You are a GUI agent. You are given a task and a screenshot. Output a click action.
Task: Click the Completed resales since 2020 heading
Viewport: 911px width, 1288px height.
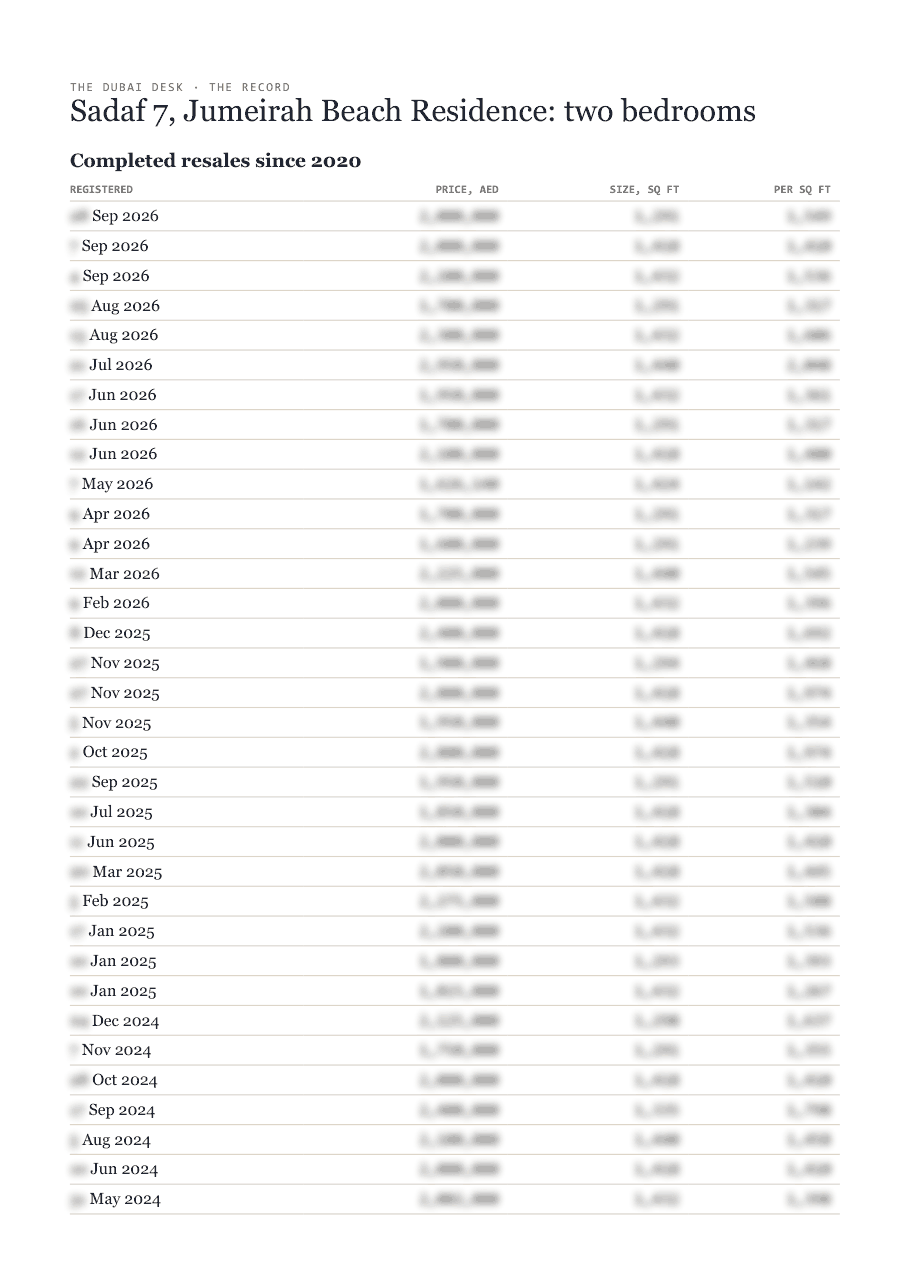click(216, 160)
